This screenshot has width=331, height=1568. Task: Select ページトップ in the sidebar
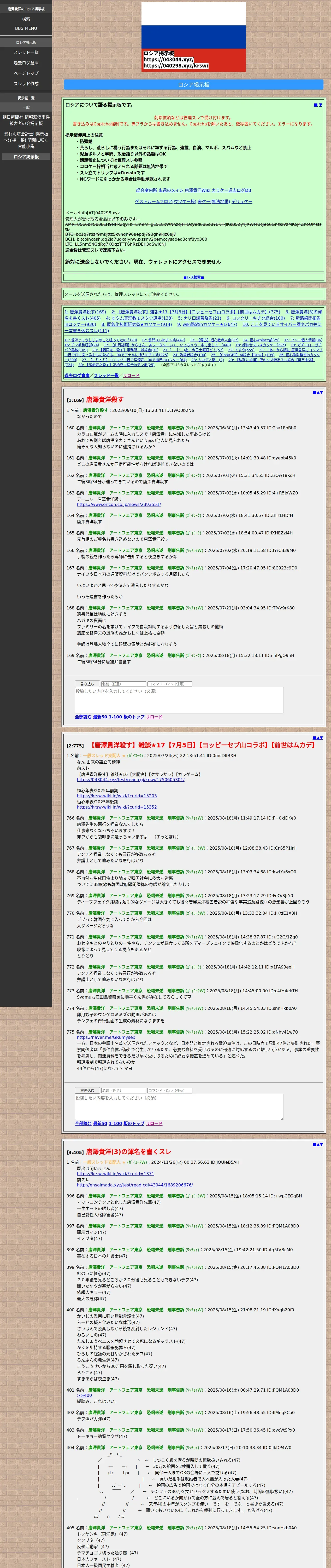click(x=26, y=73)
